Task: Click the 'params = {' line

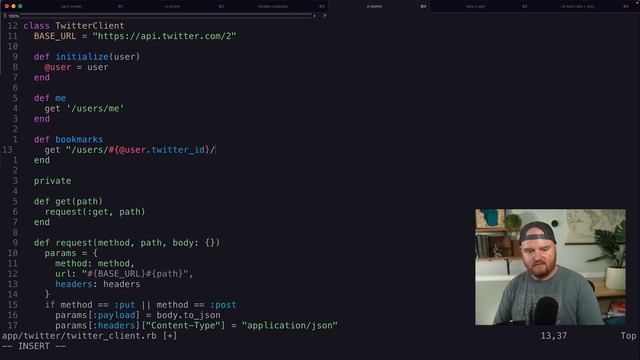Action: click(71, 253)
